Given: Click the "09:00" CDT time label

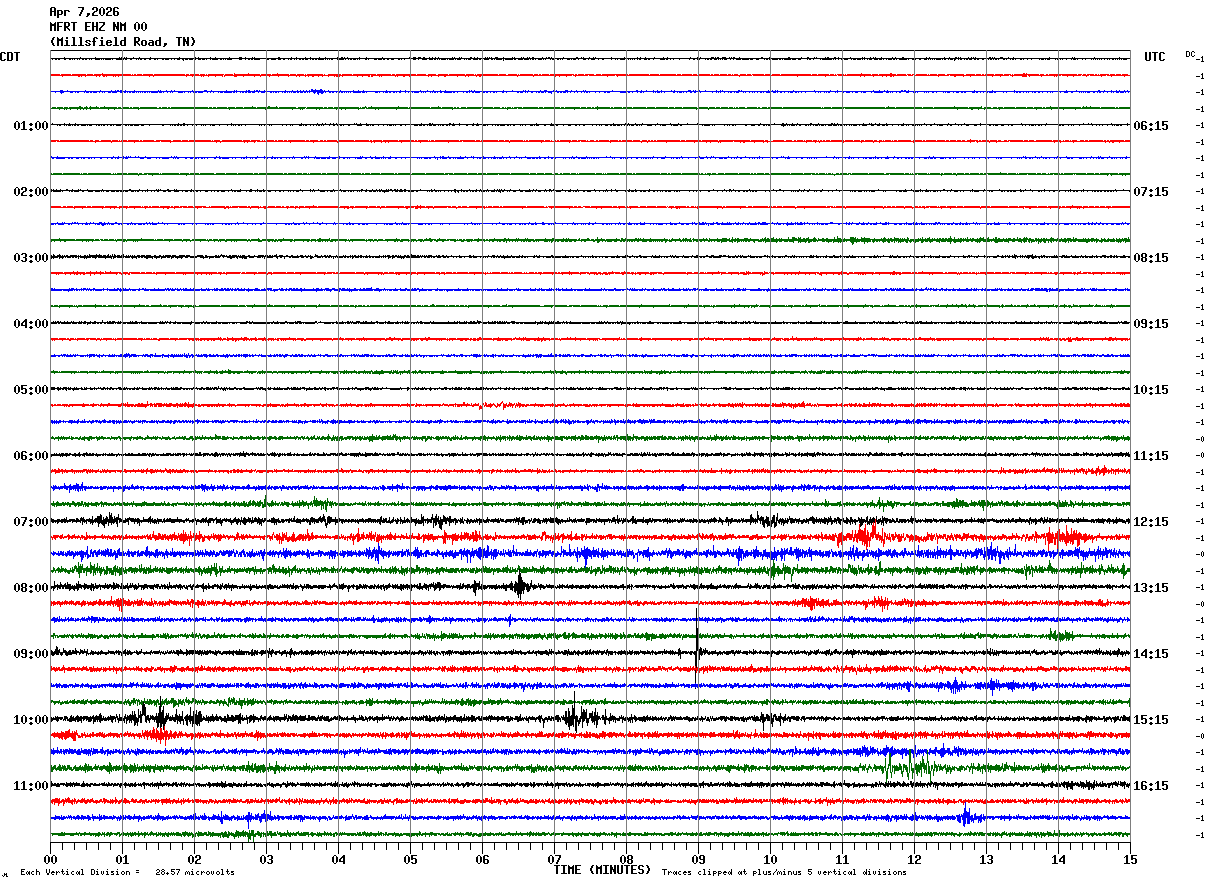Looking at the screenshot, I should tap(31, 654).
